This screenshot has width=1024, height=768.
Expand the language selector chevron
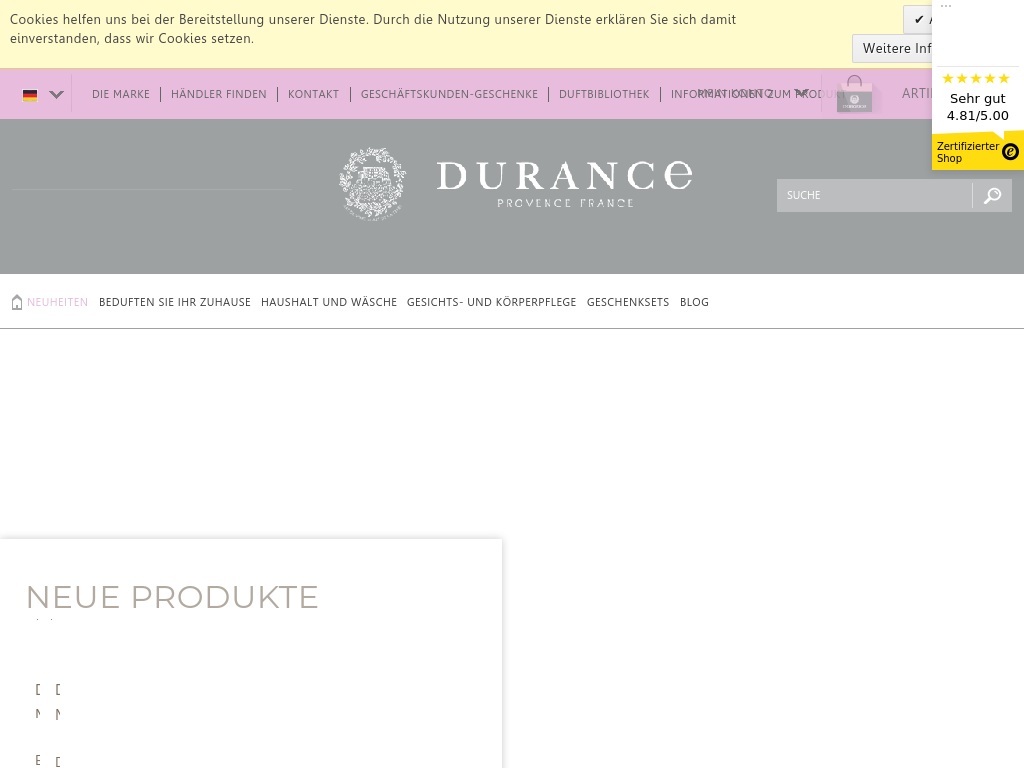[57, 95]
